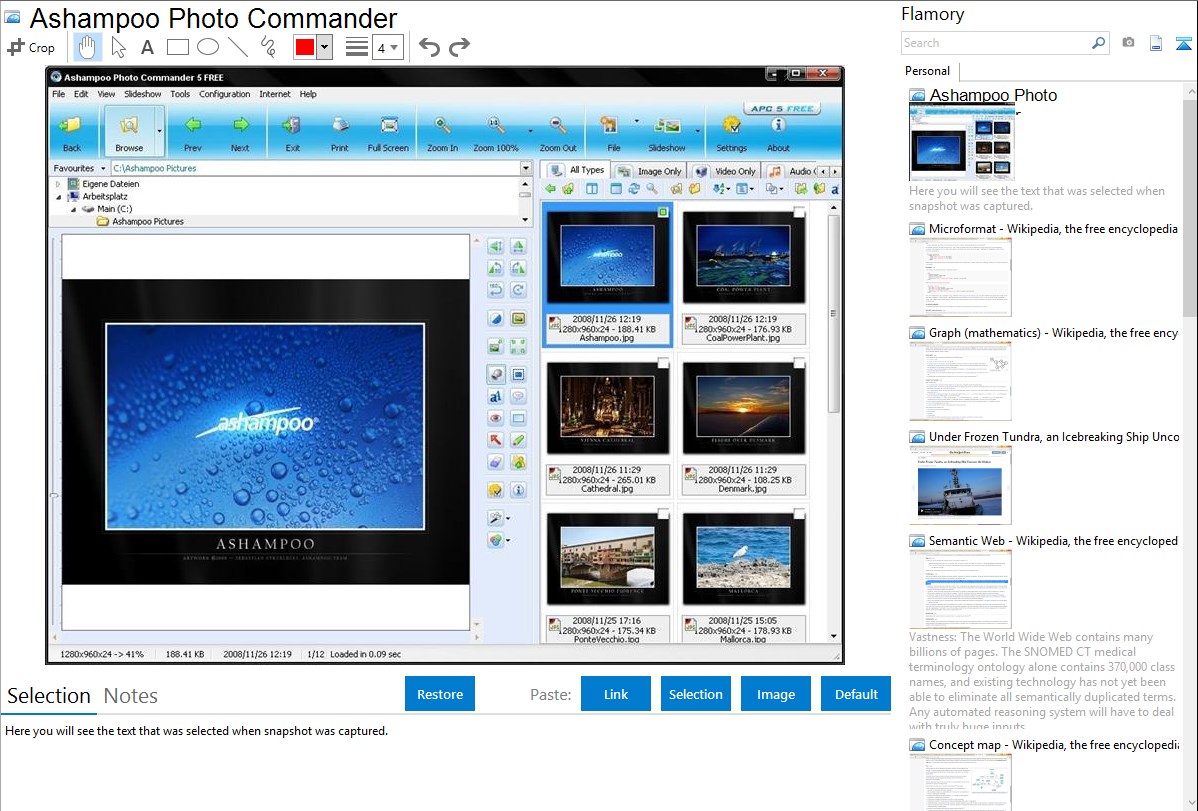This screenshot has width=1198, height=811.
Task: Click the Default paste button
Action: pos(856,694)
